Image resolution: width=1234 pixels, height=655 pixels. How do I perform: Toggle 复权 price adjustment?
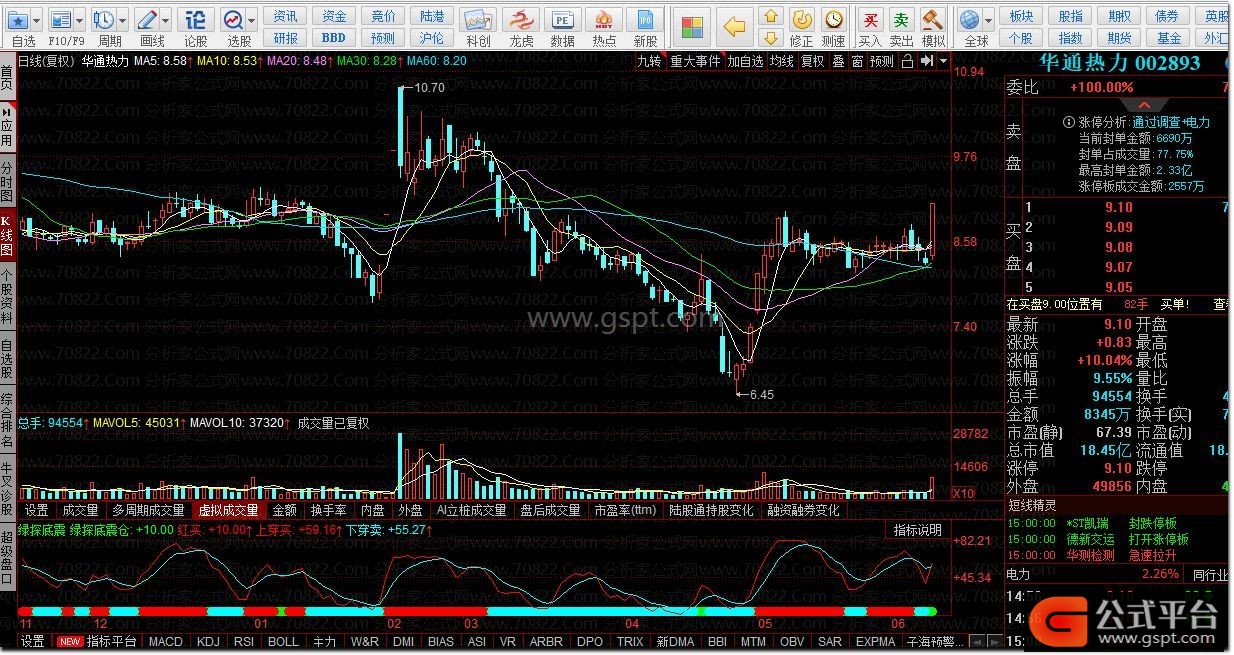pos(813,61)
